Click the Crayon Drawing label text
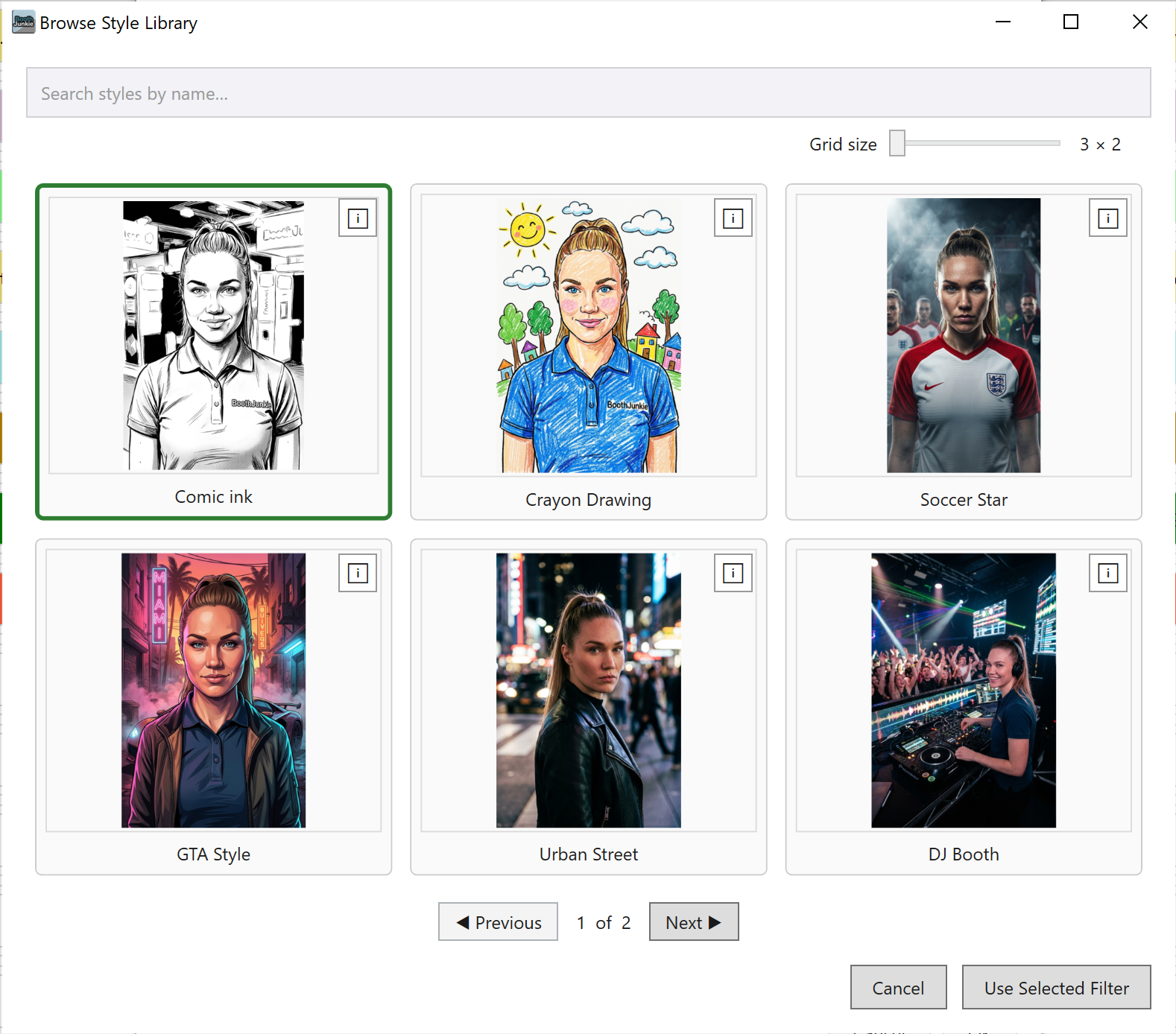The image size is (1176, 1034). pyautogui.click(x=589, y=500)
